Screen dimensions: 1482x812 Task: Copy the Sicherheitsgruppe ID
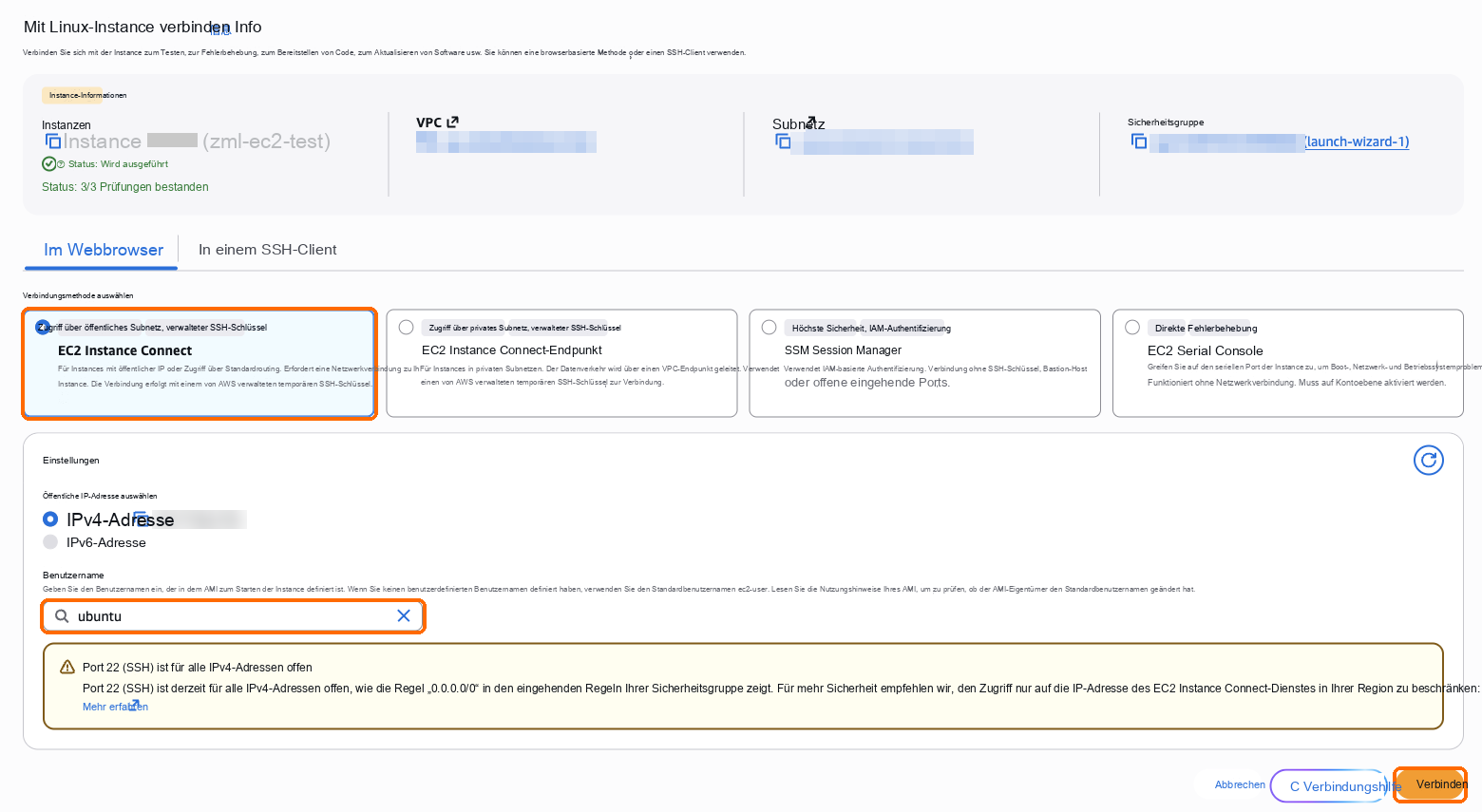(1139, 142)
